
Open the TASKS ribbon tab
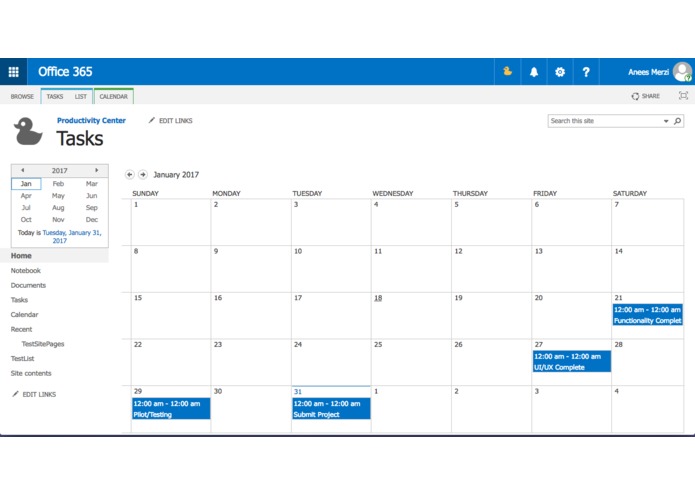[x=55, y=97]
